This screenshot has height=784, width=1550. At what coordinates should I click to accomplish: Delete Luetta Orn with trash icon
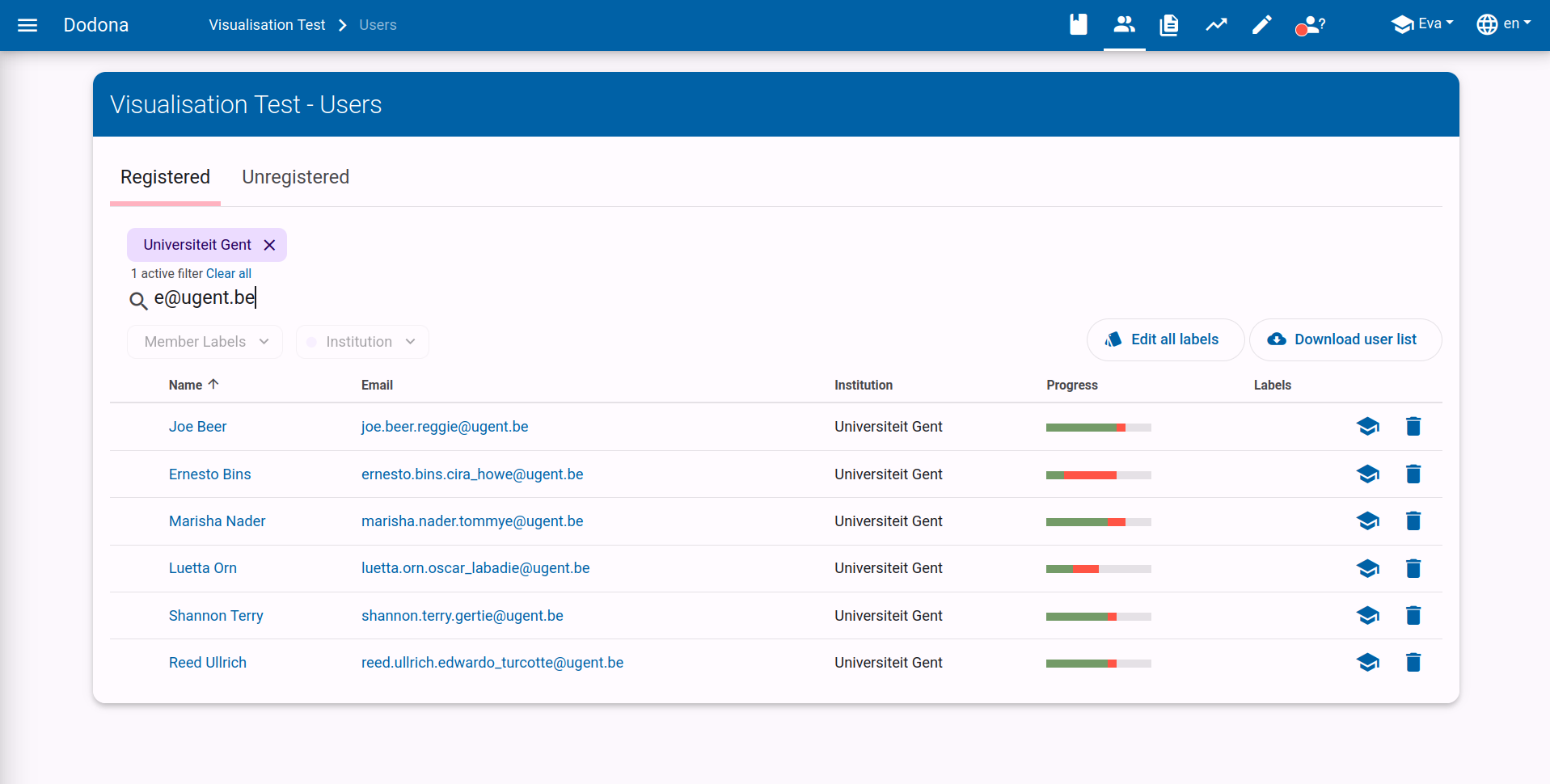[1413, 568]
